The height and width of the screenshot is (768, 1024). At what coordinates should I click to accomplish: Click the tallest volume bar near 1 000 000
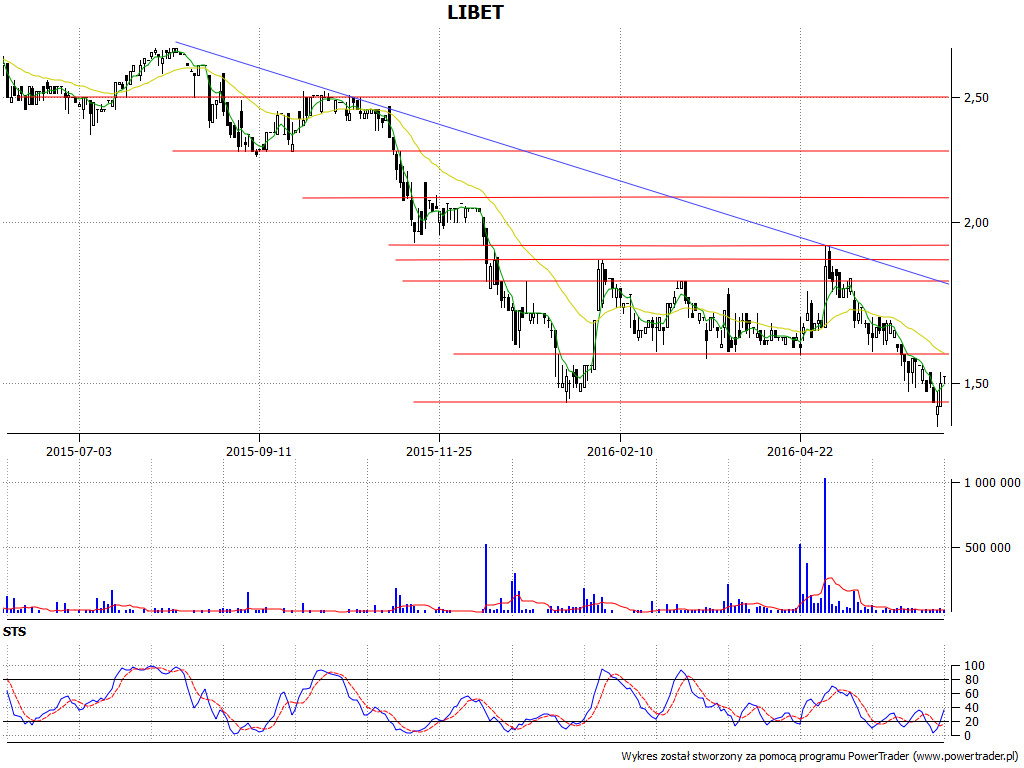pos(825,545)
